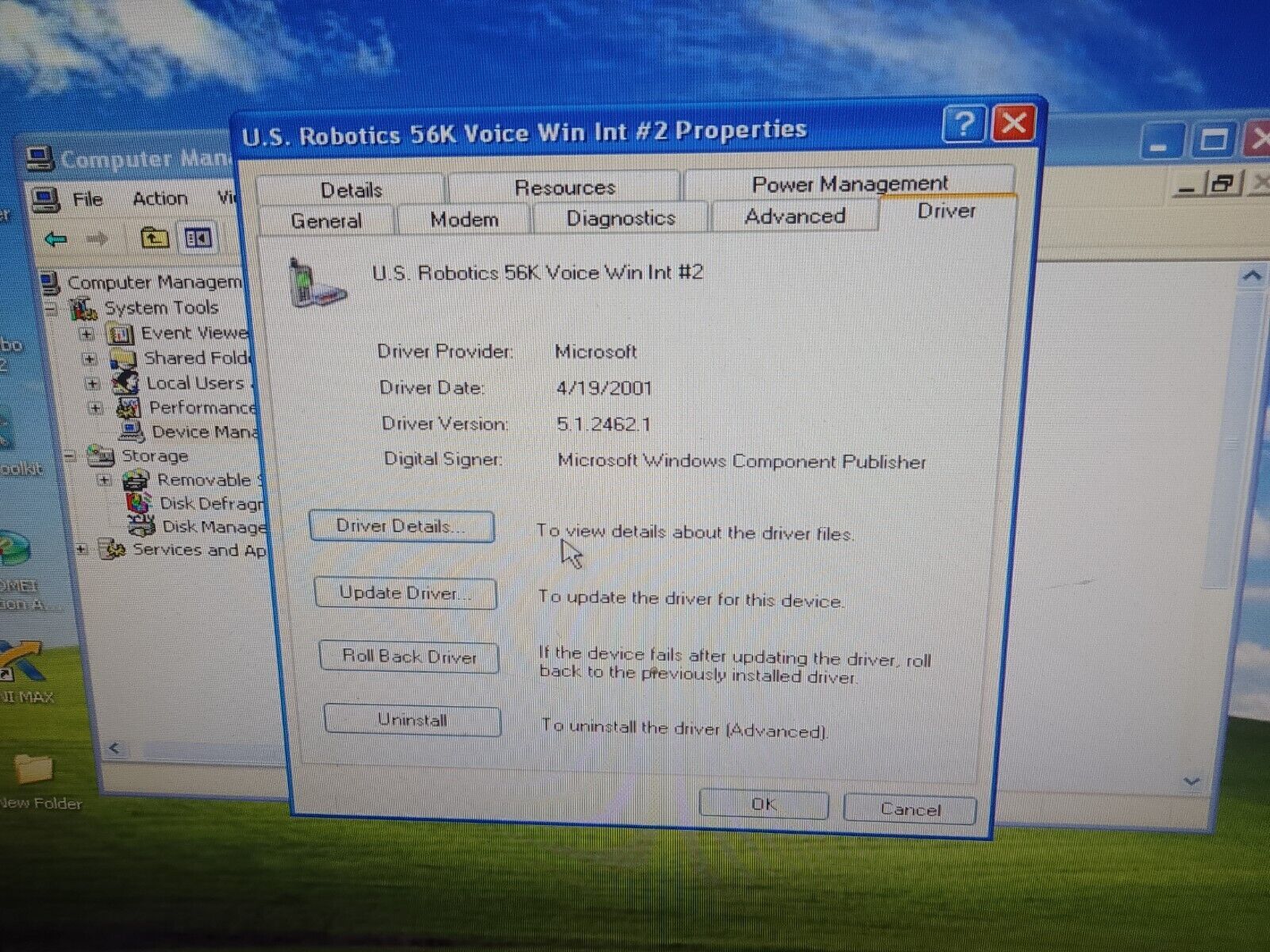The height and width of the screenshot is (952, 1270).
Task: Click Microsoft Windows Component Publisher text
Action: click(x=741, y=461)
